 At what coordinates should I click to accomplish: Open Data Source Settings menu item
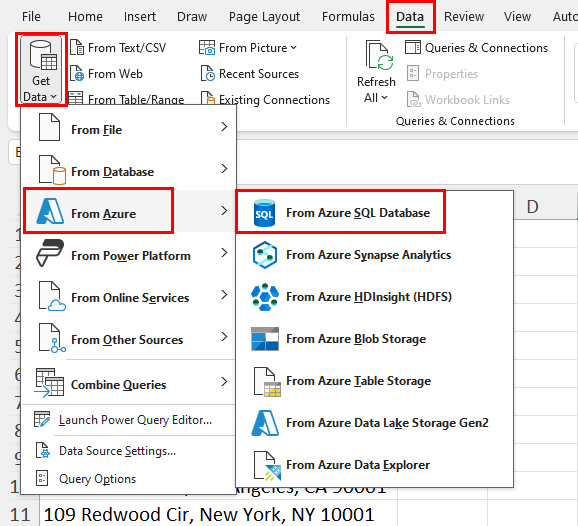click(x=128, y=451)
